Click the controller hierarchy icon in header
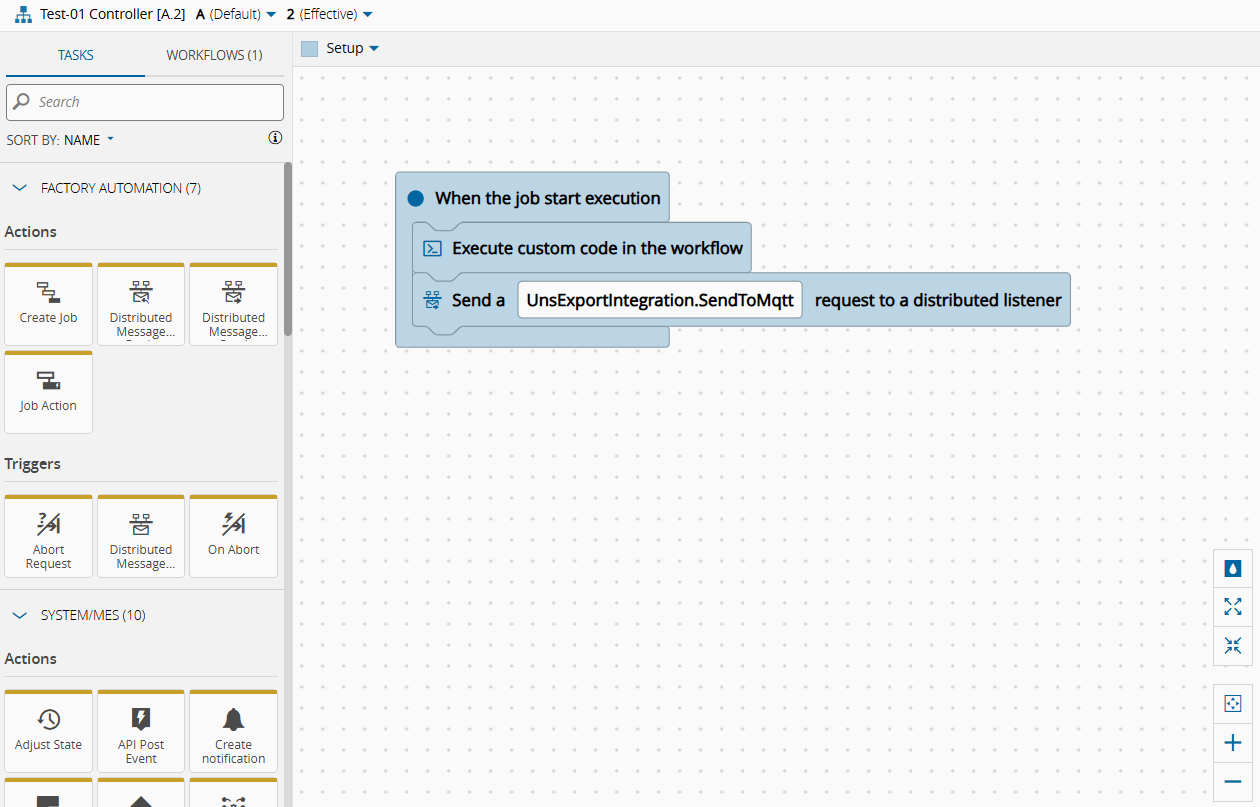 tap(23, 15)
